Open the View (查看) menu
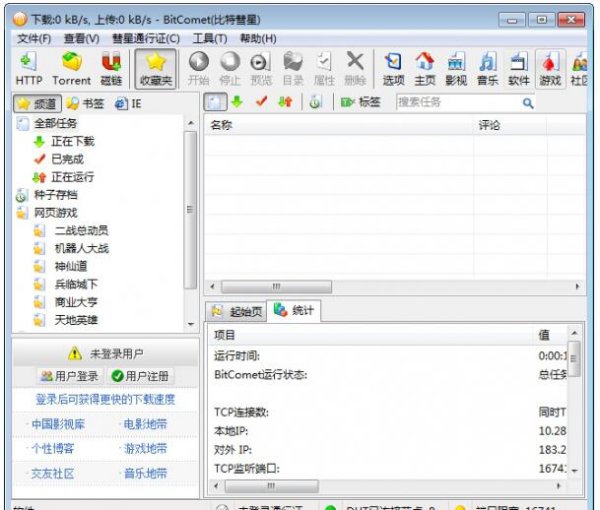 point(81,39)
